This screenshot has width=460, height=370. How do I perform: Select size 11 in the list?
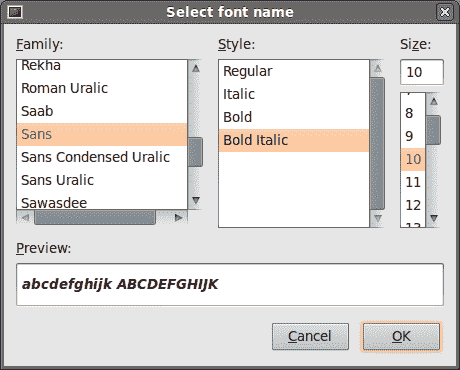coord(413,182)
